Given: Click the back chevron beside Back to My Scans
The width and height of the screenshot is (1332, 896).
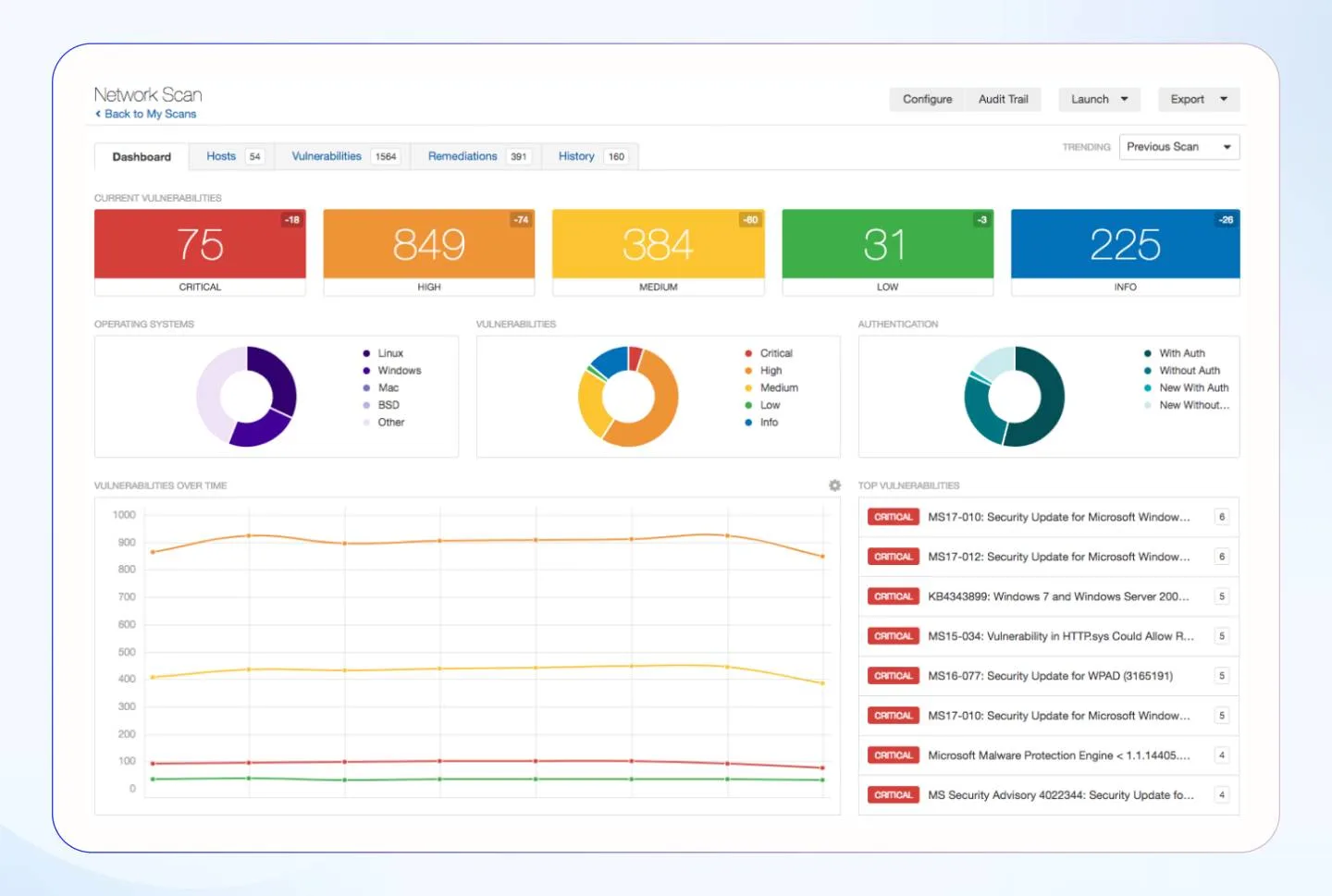Looking at the screenshot, I should pyautogui.click(x=99, y=114).
